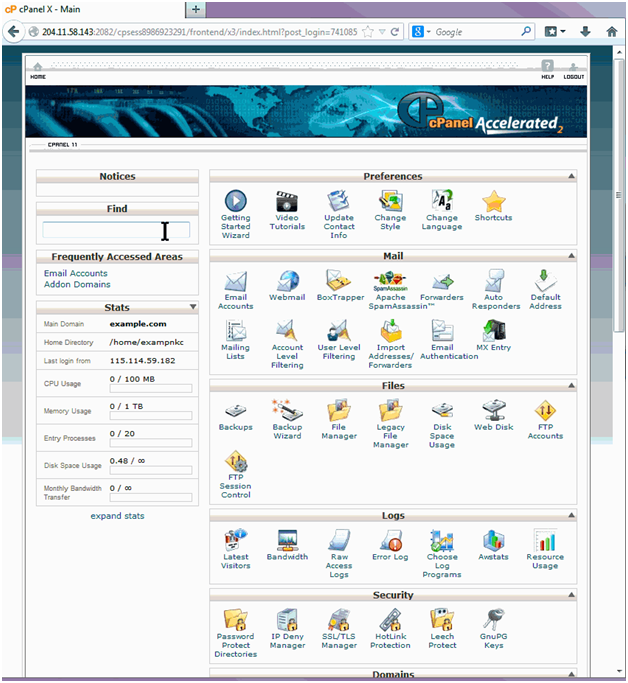628x683 pixels.
Task: Log out of cPanel
Action: click(x=574, y=71)
